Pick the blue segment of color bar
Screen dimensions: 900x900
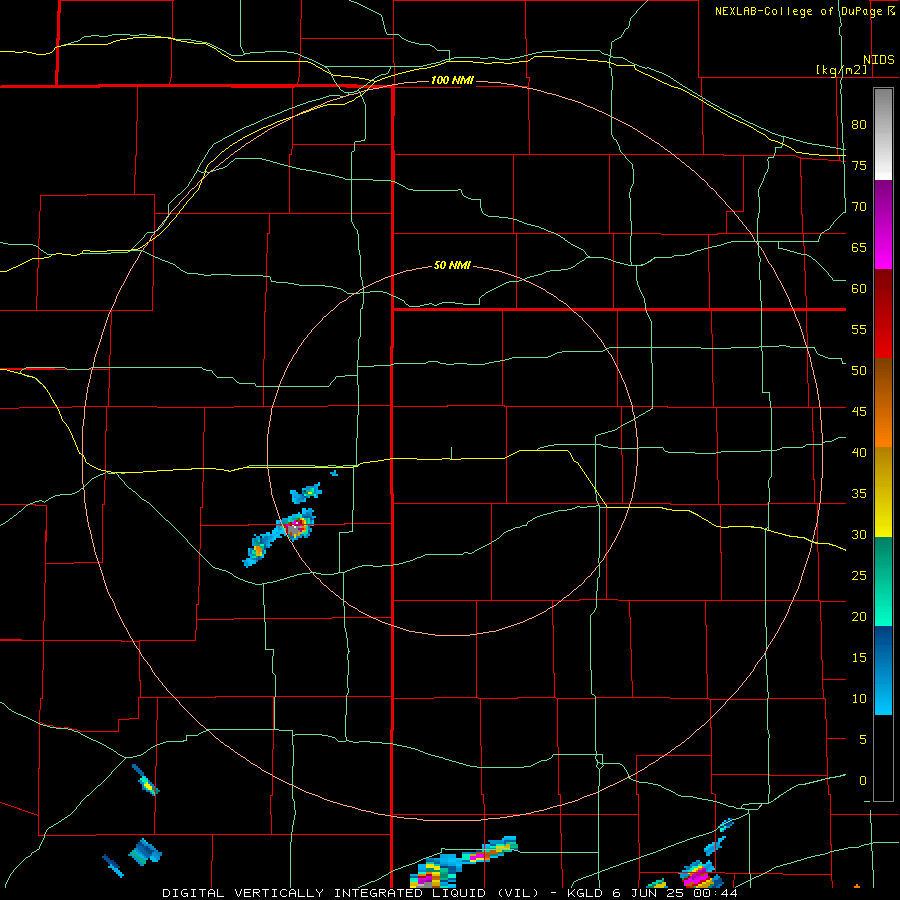coord(883,670)
